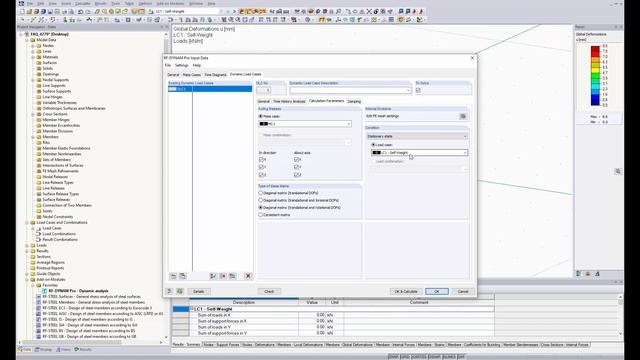Click the Check button

point(269,291)
